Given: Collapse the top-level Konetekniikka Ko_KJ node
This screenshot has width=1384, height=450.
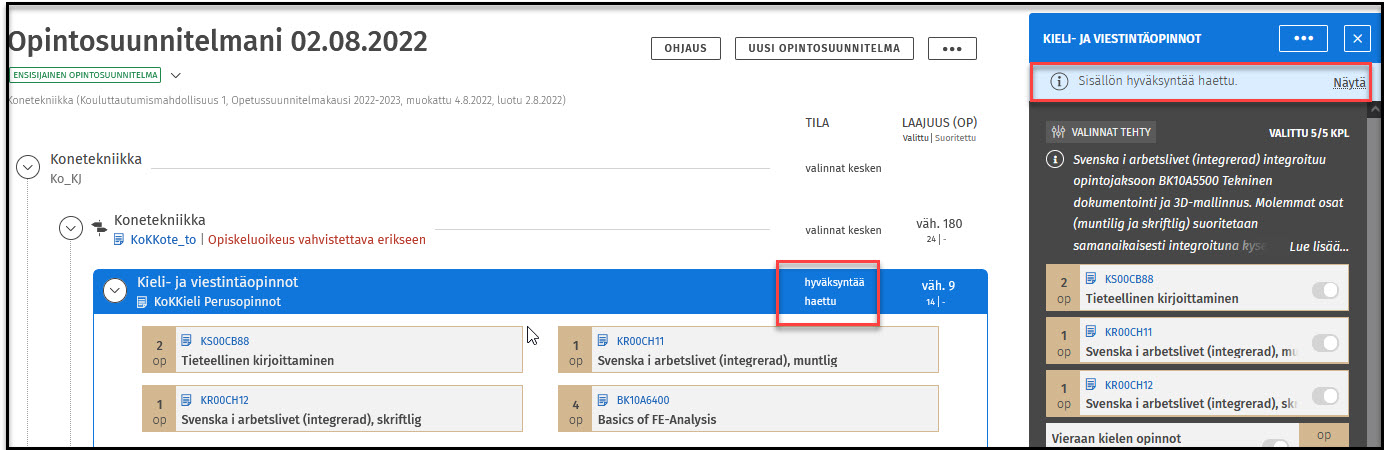Looking at the screenshot, I should click(x=29, y=168).
